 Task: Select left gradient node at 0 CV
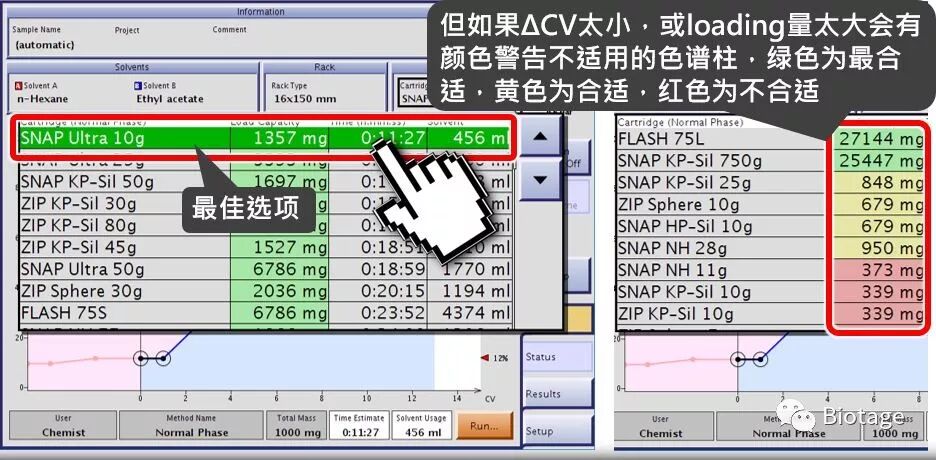coord(140,359)
